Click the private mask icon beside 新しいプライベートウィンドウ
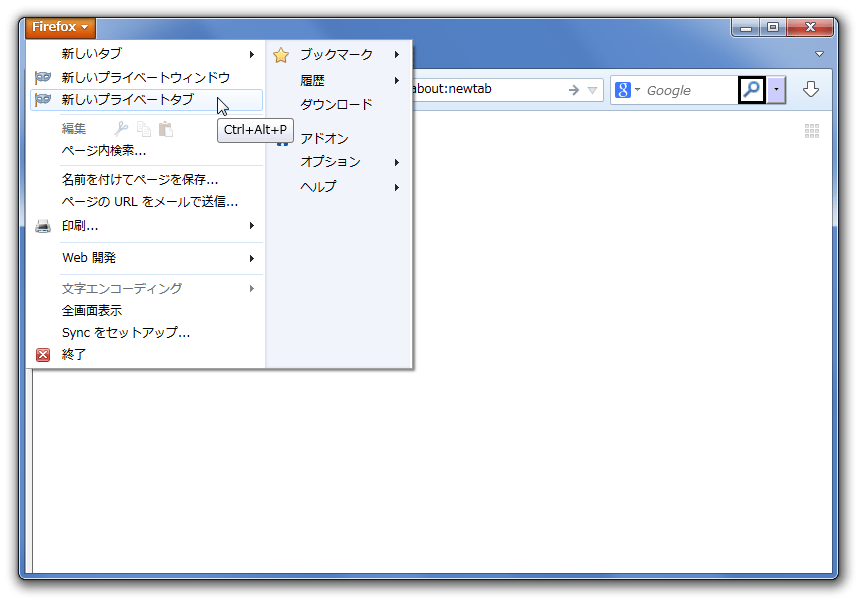Screen dimensions: 859x602 pyautogui.click(x=43, y=77)
